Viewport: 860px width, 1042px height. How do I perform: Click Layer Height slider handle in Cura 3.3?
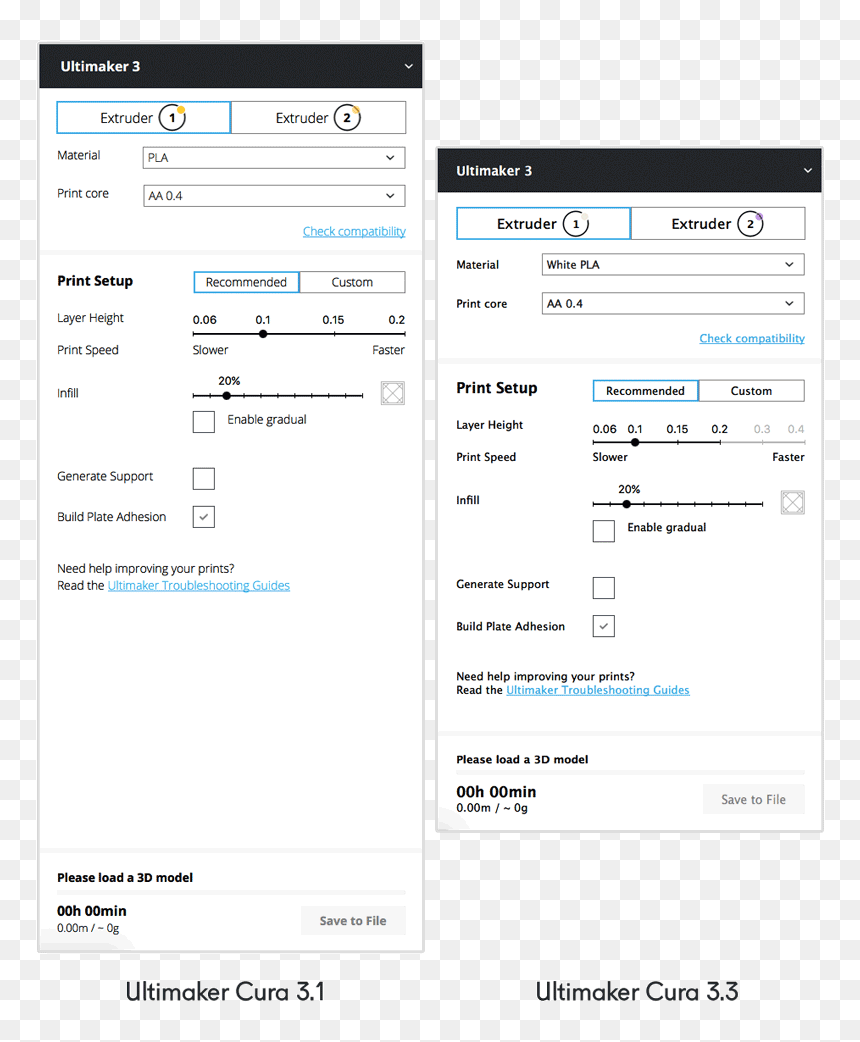tap(635, 443)
